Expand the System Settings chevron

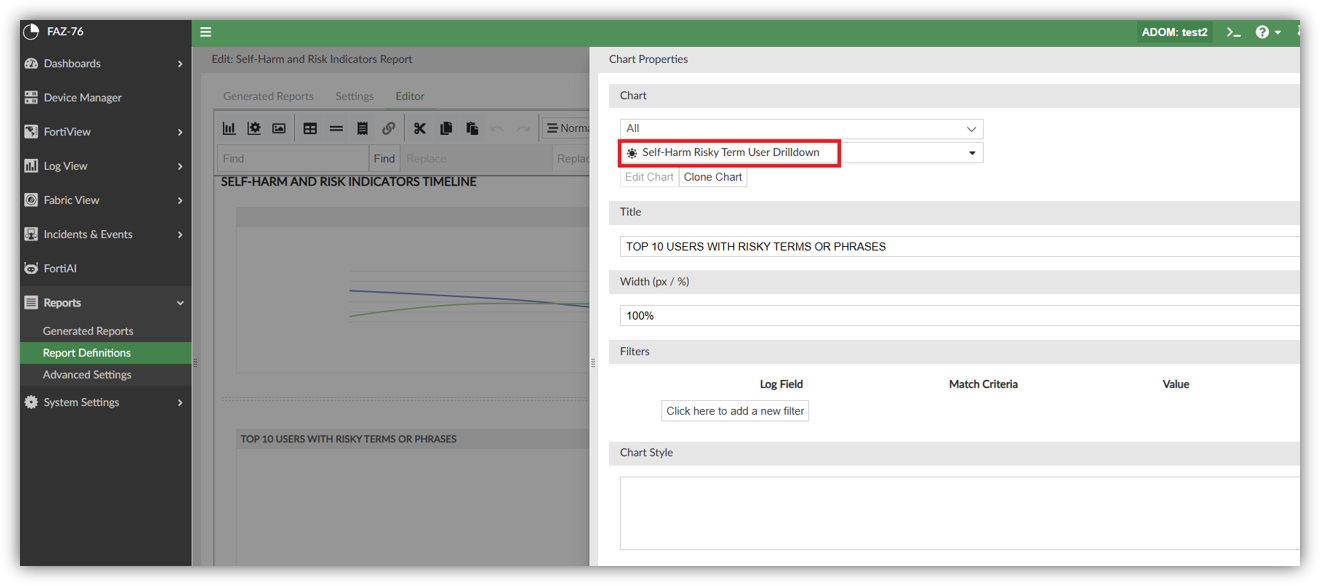180,402
